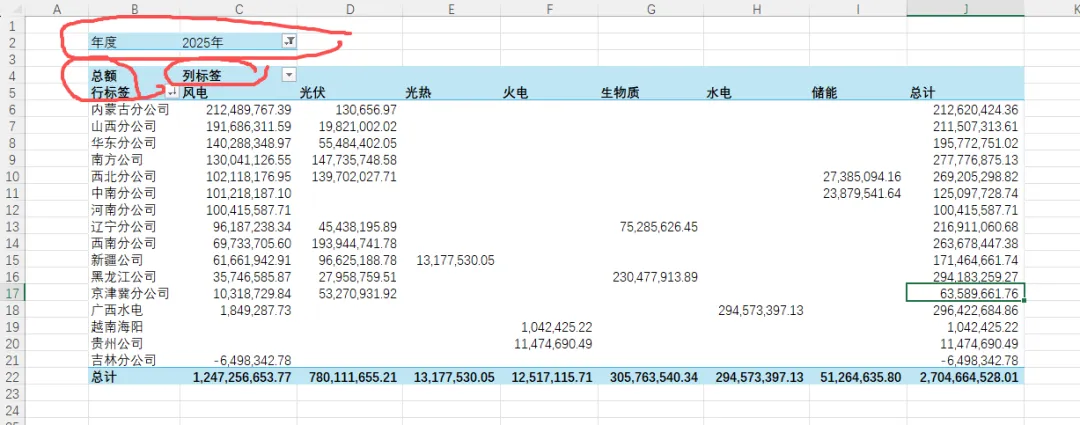Select grand total cell 2,704,664,528.01
Image resolution: width=1080 pixels, height=425 pixels.
pyautogui.click(x=968, y=377)
